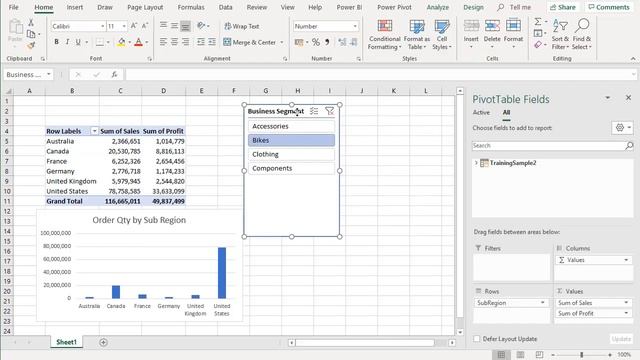Toggle Bikes slicer item
Image resolution: width=640 pixels, height=360 pixels.
pos(291,140)
